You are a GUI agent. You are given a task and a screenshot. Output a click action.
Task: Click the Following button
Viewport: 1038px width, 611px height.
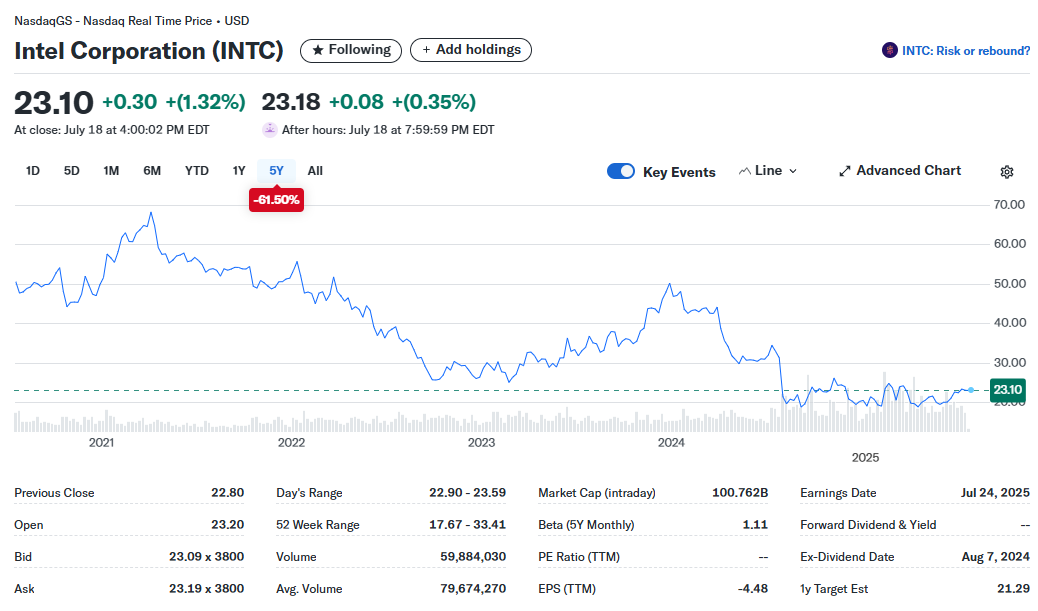(351, 50)
